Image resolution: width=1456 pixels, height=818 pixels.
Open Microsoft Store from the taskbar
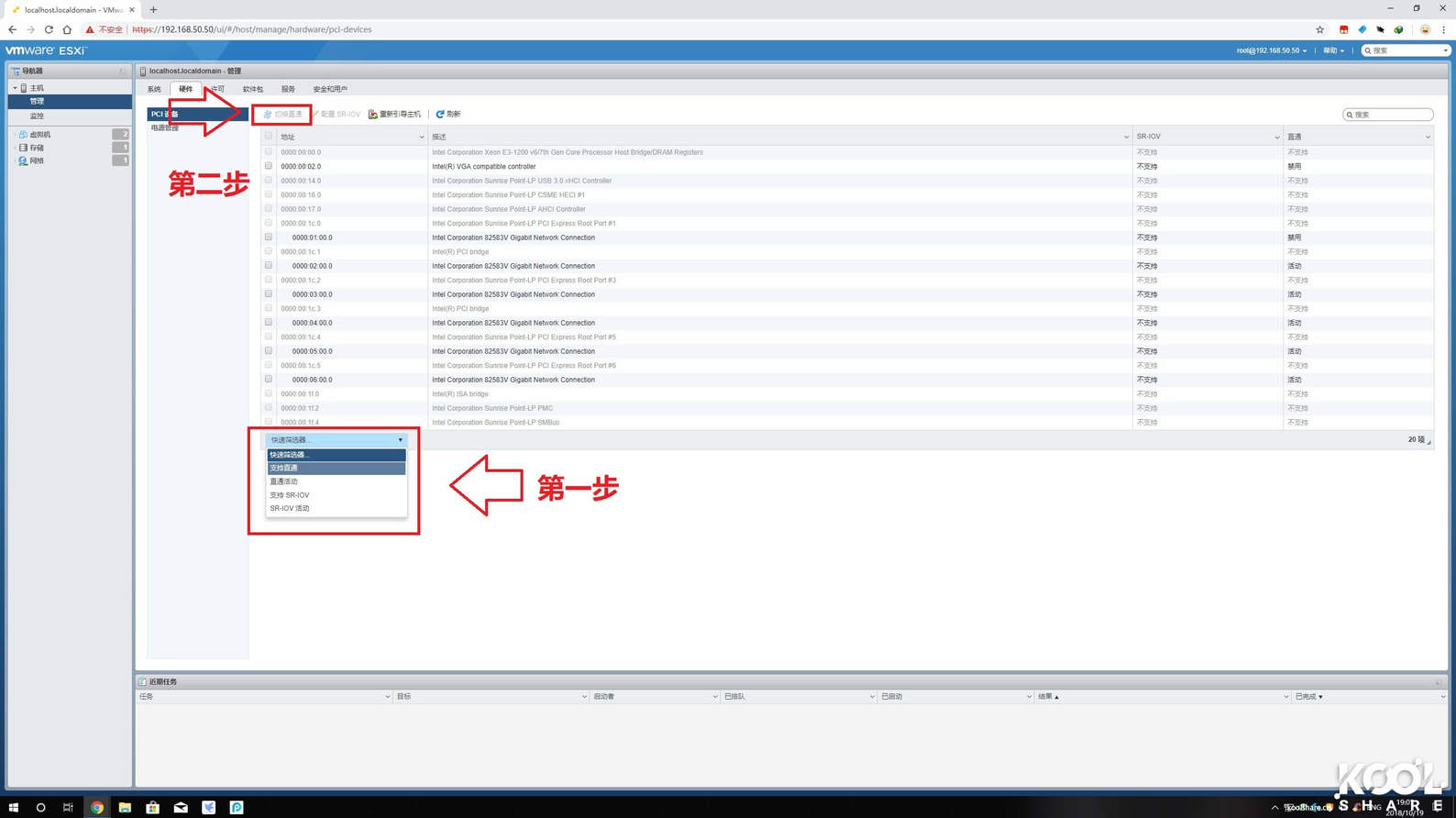[x=153, y=807]
